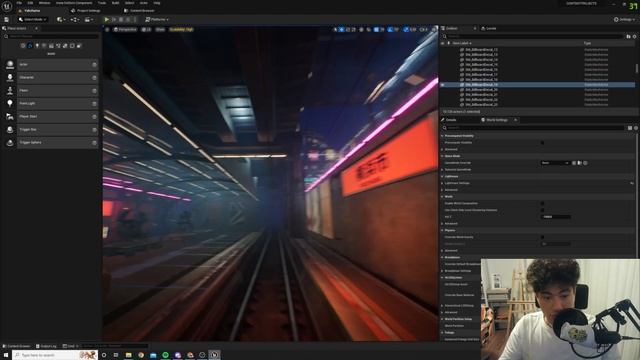Select the Lights category icon in Place Actors
The width and height of the screenshot is (640, 360).
point(37,46)
